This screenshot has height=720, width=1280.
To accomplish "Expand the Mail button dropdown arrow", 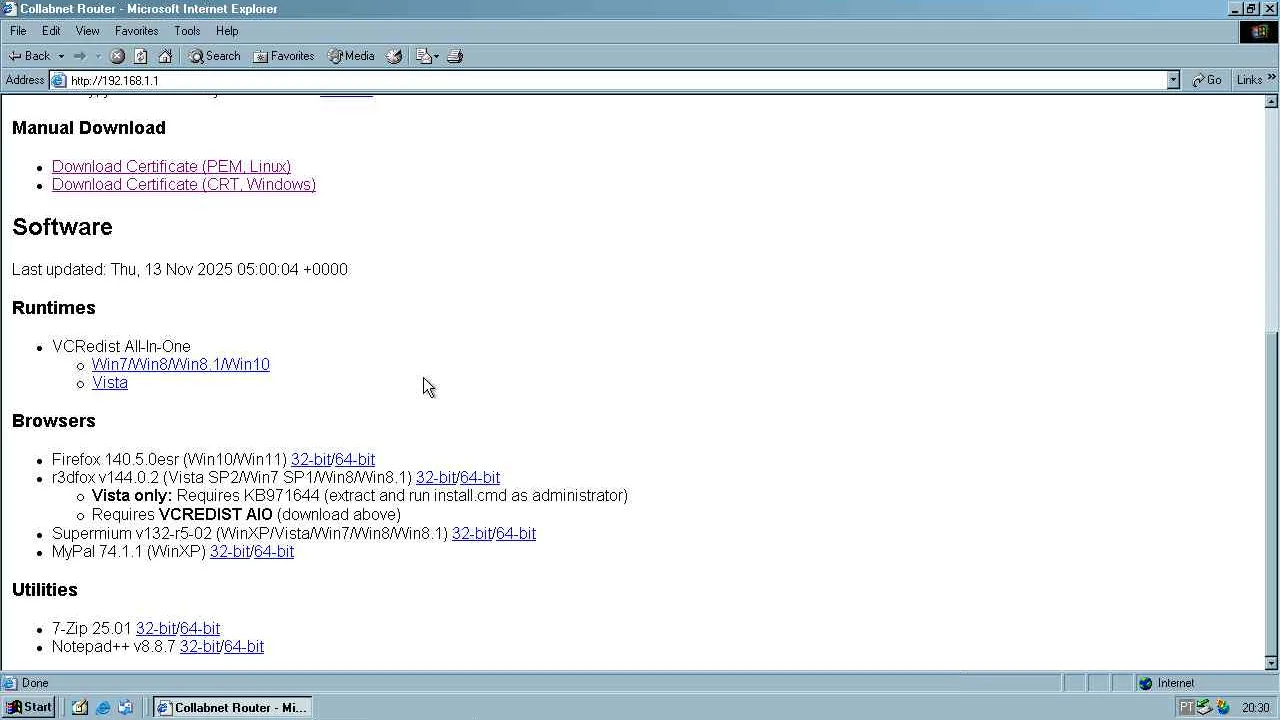I will [x=436, y=56].
